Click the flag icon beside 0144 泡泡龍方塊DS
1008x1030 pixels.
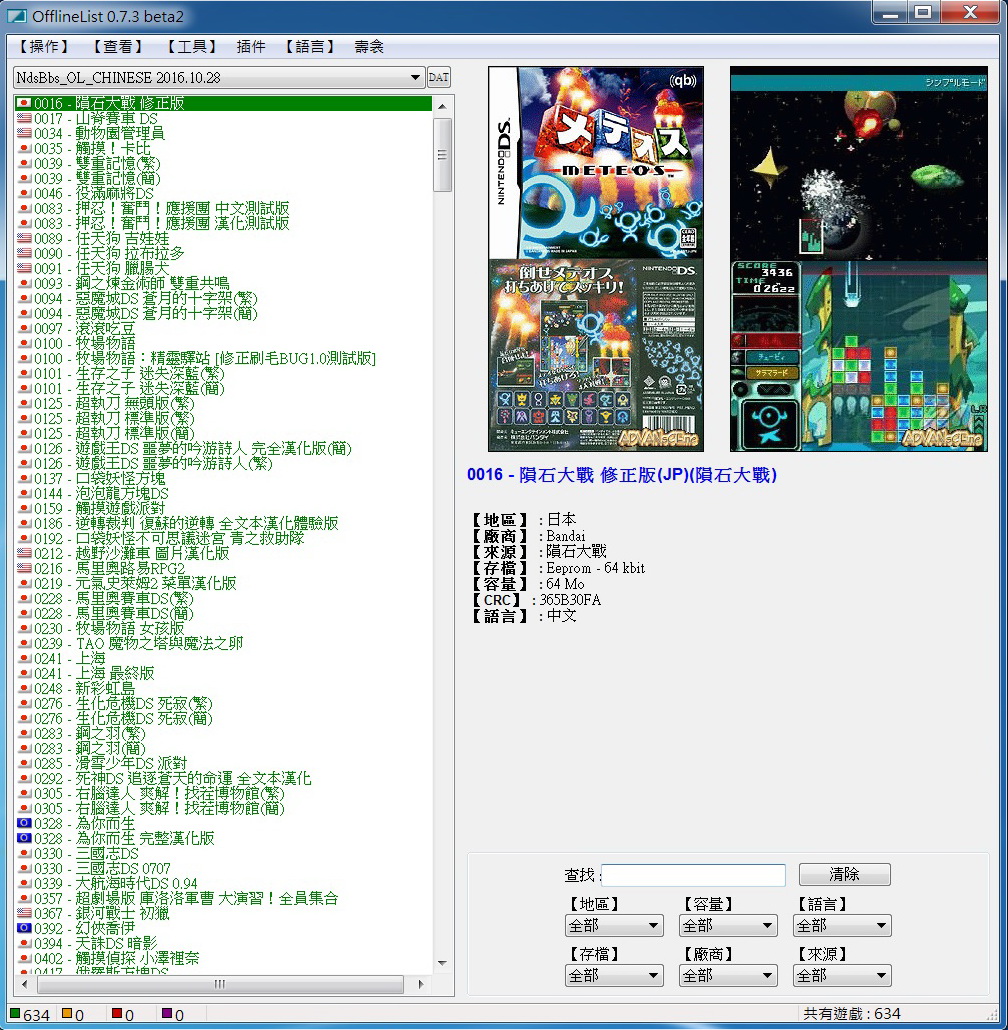point(24,493)
